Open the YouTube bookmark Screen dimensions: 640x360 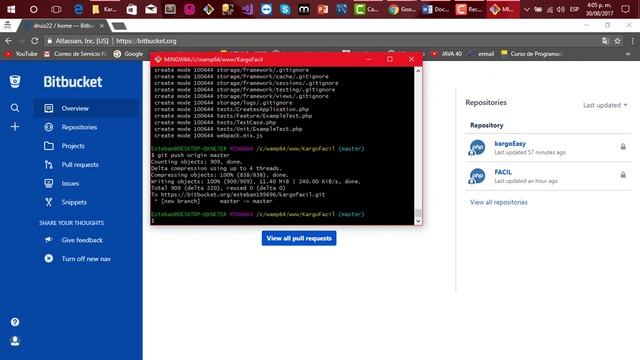[21, 54]
